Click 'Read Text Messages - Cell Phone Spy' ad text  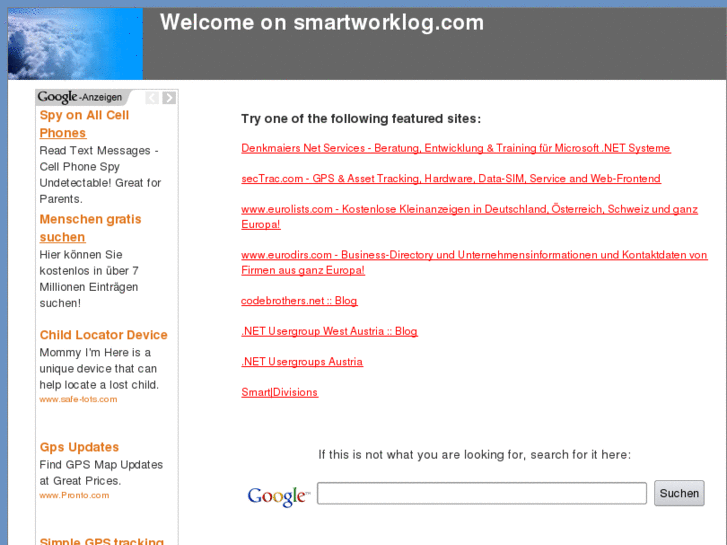tap(100, 175)
